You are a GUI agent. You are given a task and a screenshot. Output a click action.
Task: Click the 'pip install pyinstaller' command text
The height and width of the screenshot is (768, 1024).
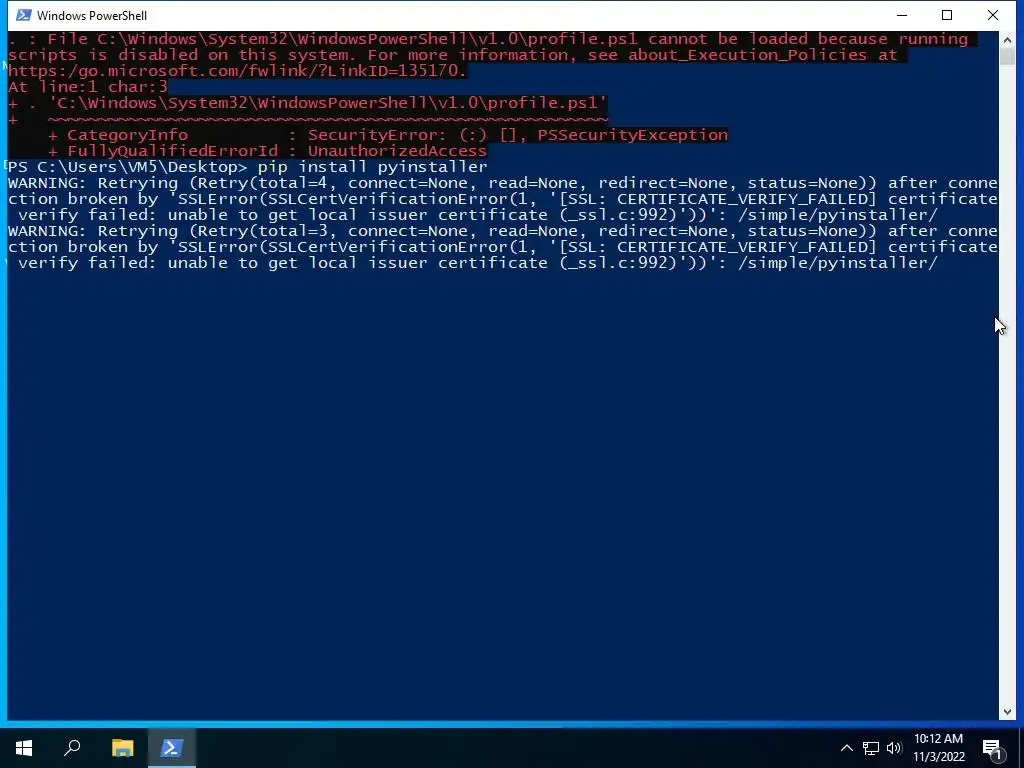[372, 167]
